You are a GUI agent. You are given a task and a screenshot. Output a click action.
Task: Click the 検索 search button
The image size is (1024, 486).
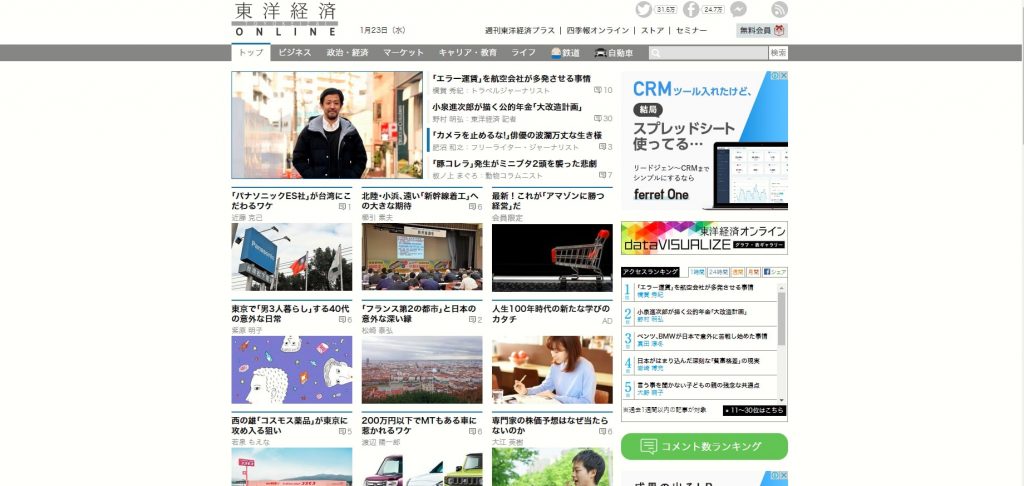[x=778, y=53]
